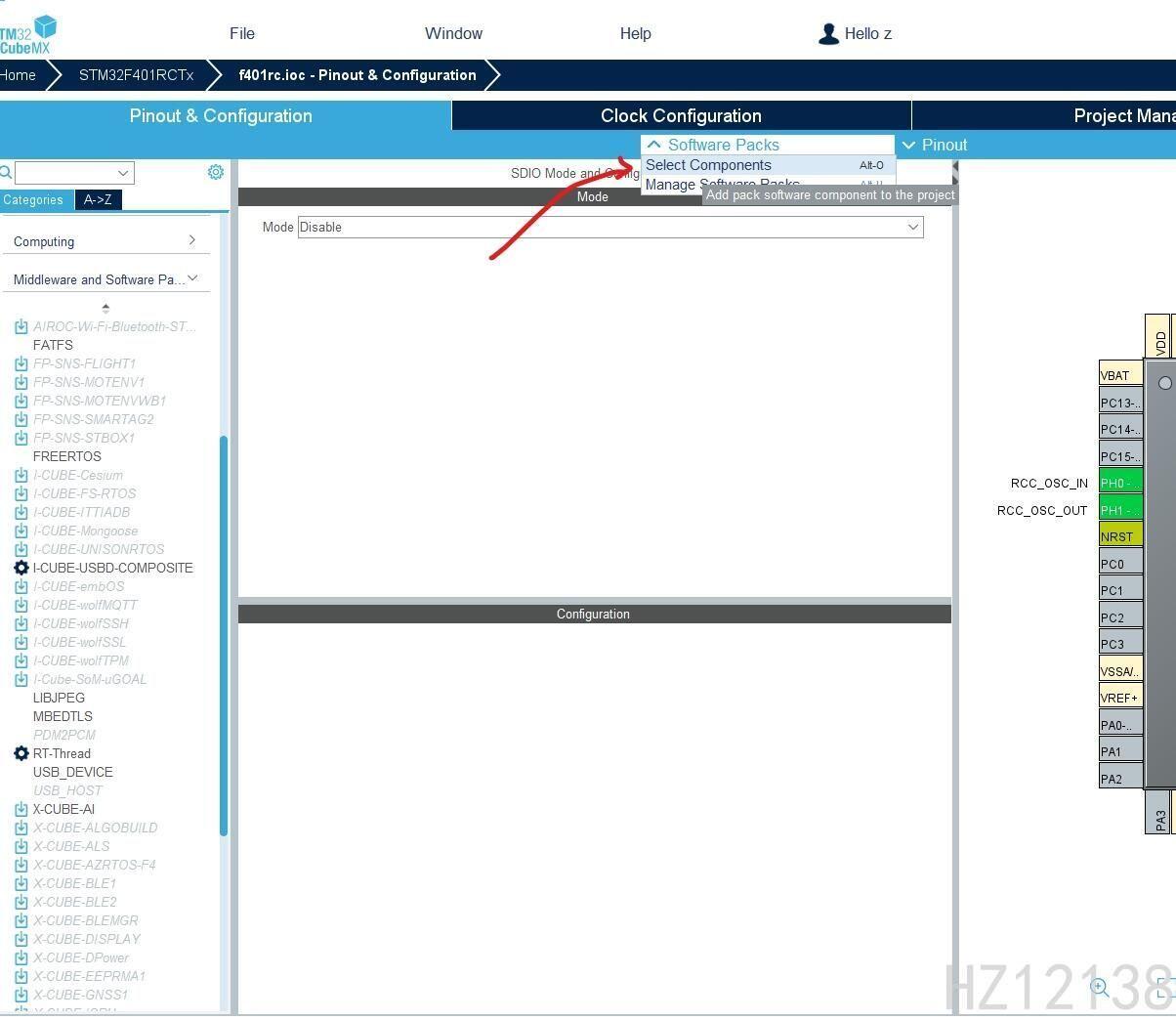Click gear icon beside RT-Thread
The height and width of the screenshot is (1020, 1176).
[21, 753]
